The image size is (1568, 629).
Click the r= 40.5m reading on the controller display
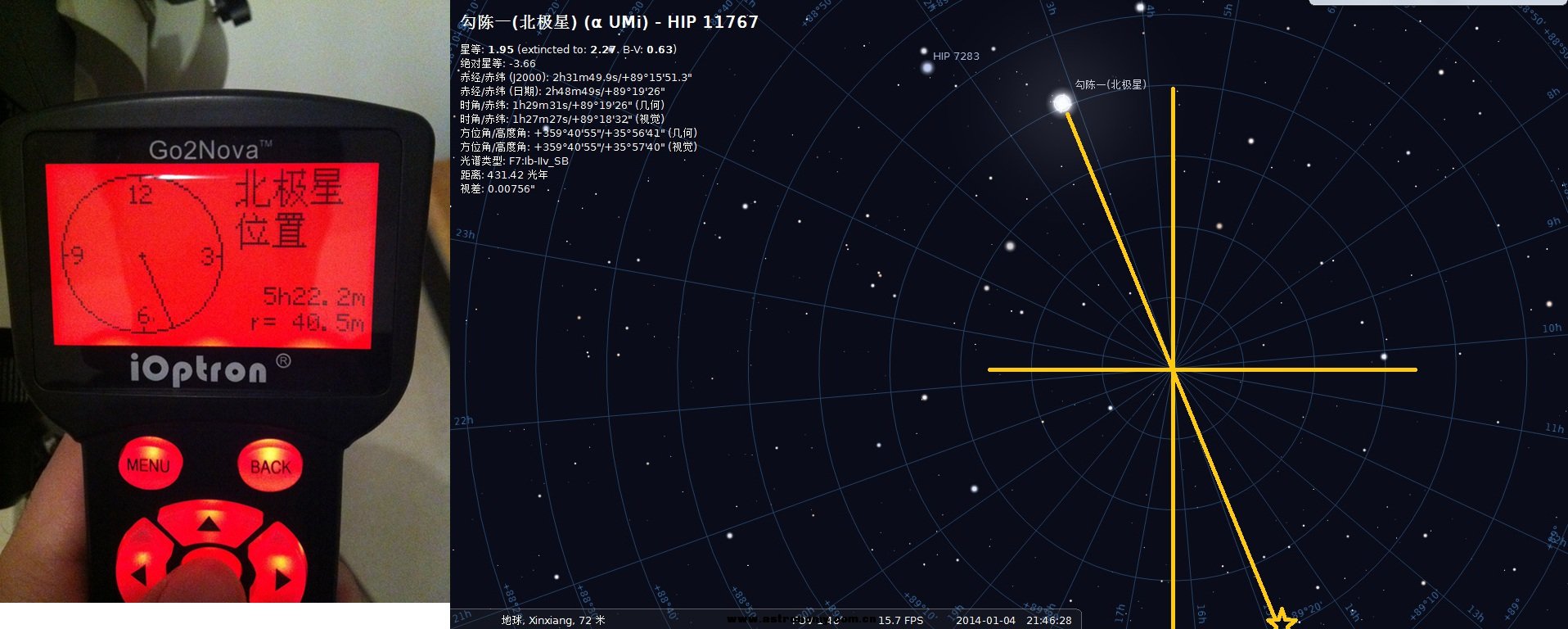[x=308, y=323]
